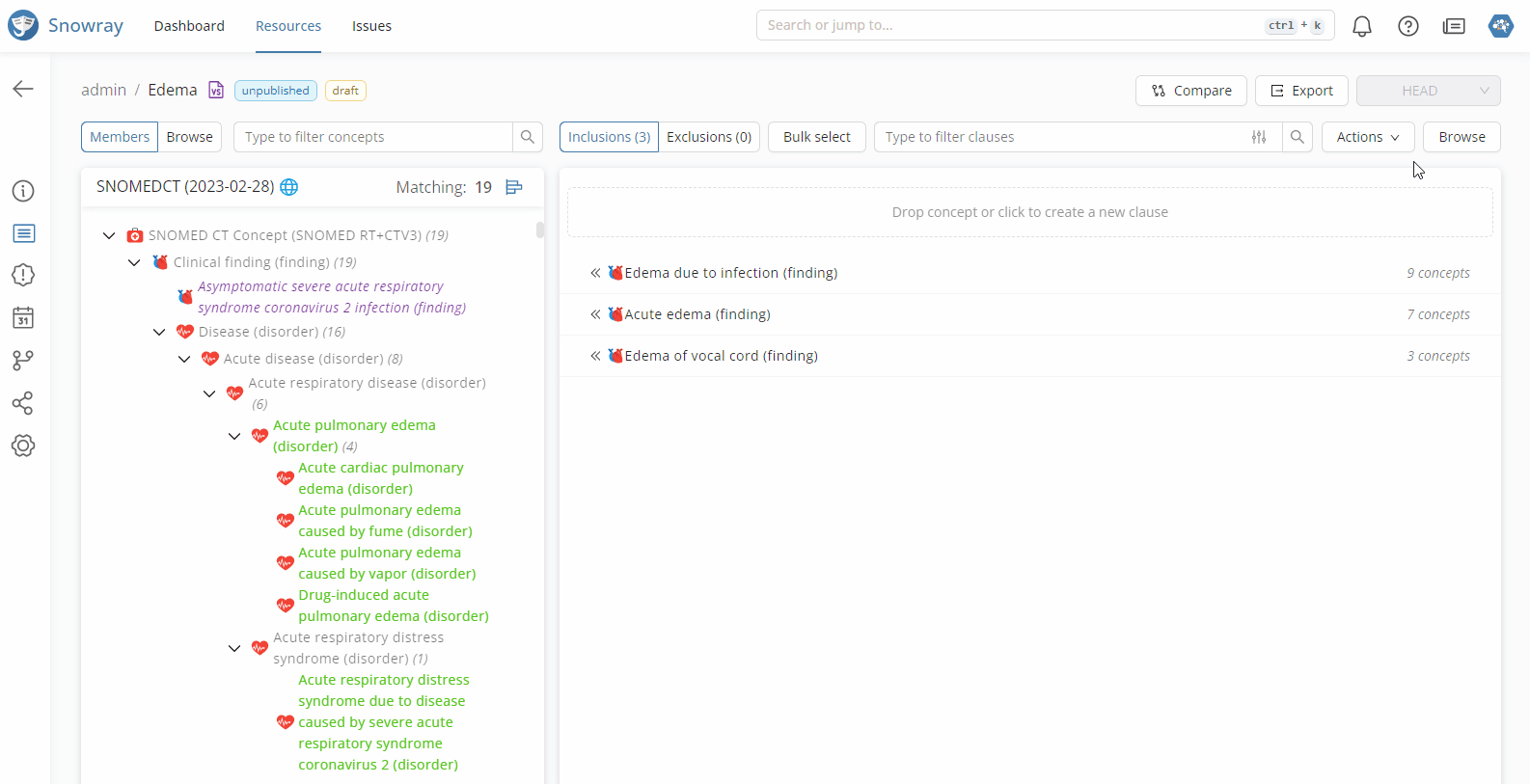Collapse the Disease (disorder) tree node
The image size is (1530, 784).
(159, 332)
